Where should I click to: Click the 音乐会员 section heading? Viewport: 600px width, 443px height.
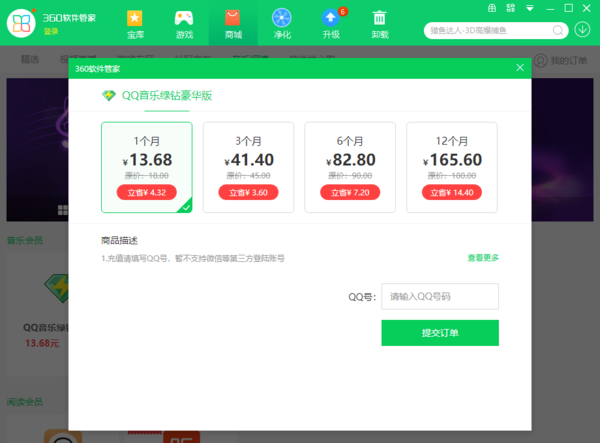(x=25, y=240)
